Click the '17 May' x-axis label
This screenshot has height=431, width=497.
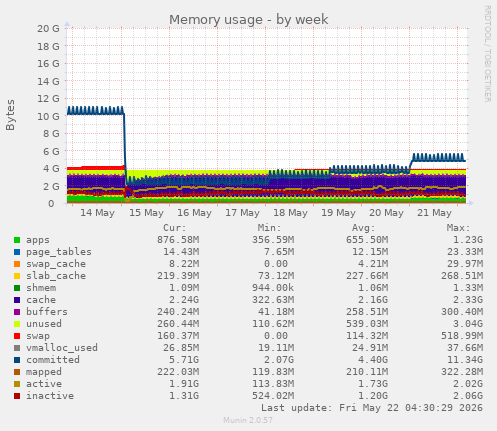point(242,213)
